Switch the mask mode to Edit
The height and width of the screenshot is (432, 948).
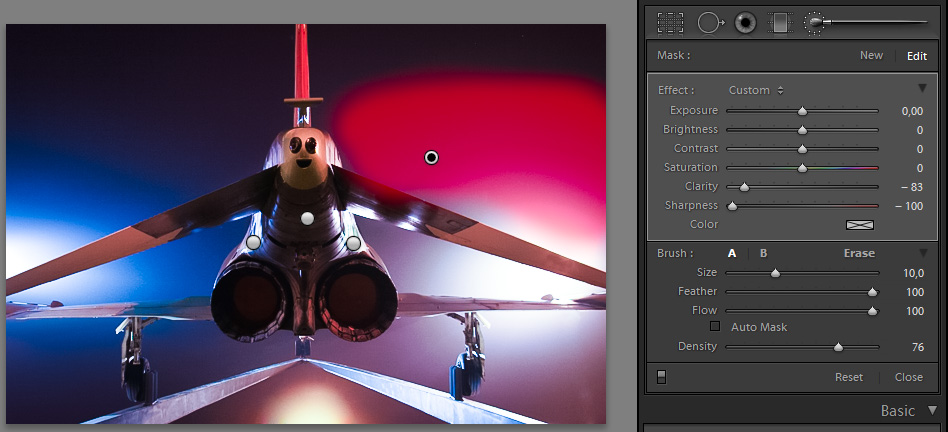[x=917, y=56]
